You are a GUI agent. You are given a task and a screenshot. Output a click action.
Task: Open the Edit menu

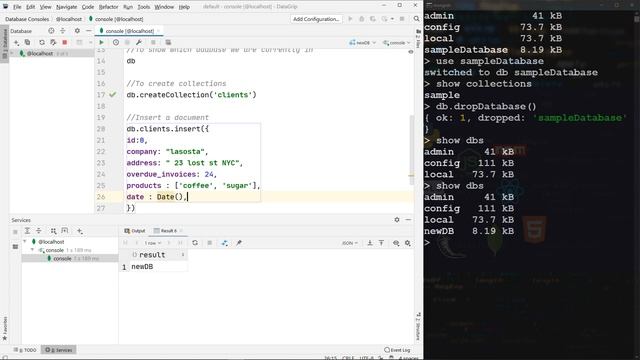tap(31, 7)
